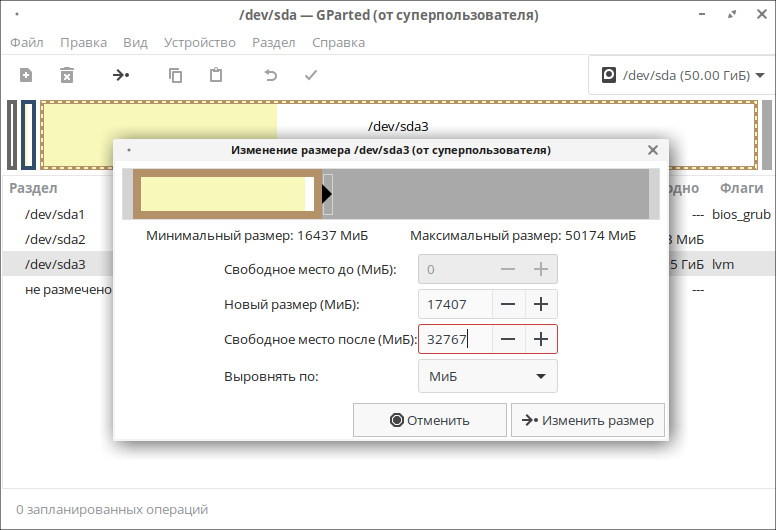Open the Устройство menu
The width and height of the screenshot is (776, 530).
pos(200,42)
